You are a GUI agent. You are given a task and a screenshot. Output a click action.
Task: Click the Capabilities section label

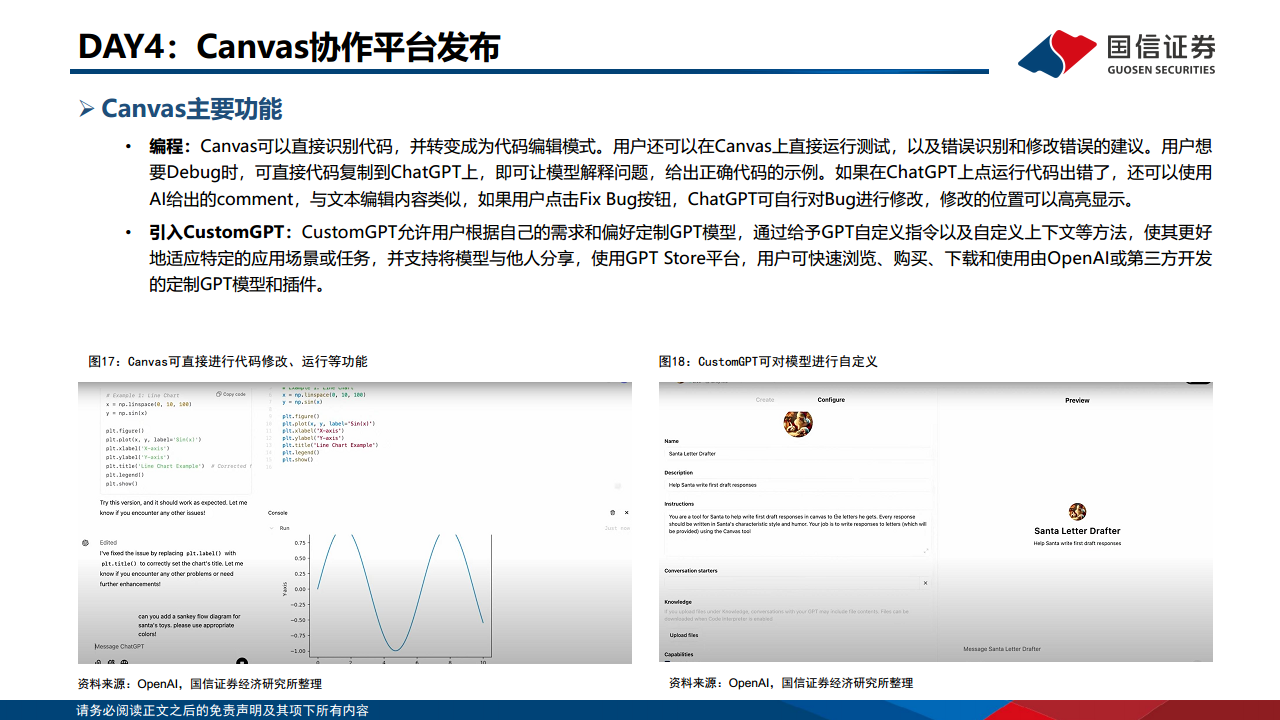(680, 655)
